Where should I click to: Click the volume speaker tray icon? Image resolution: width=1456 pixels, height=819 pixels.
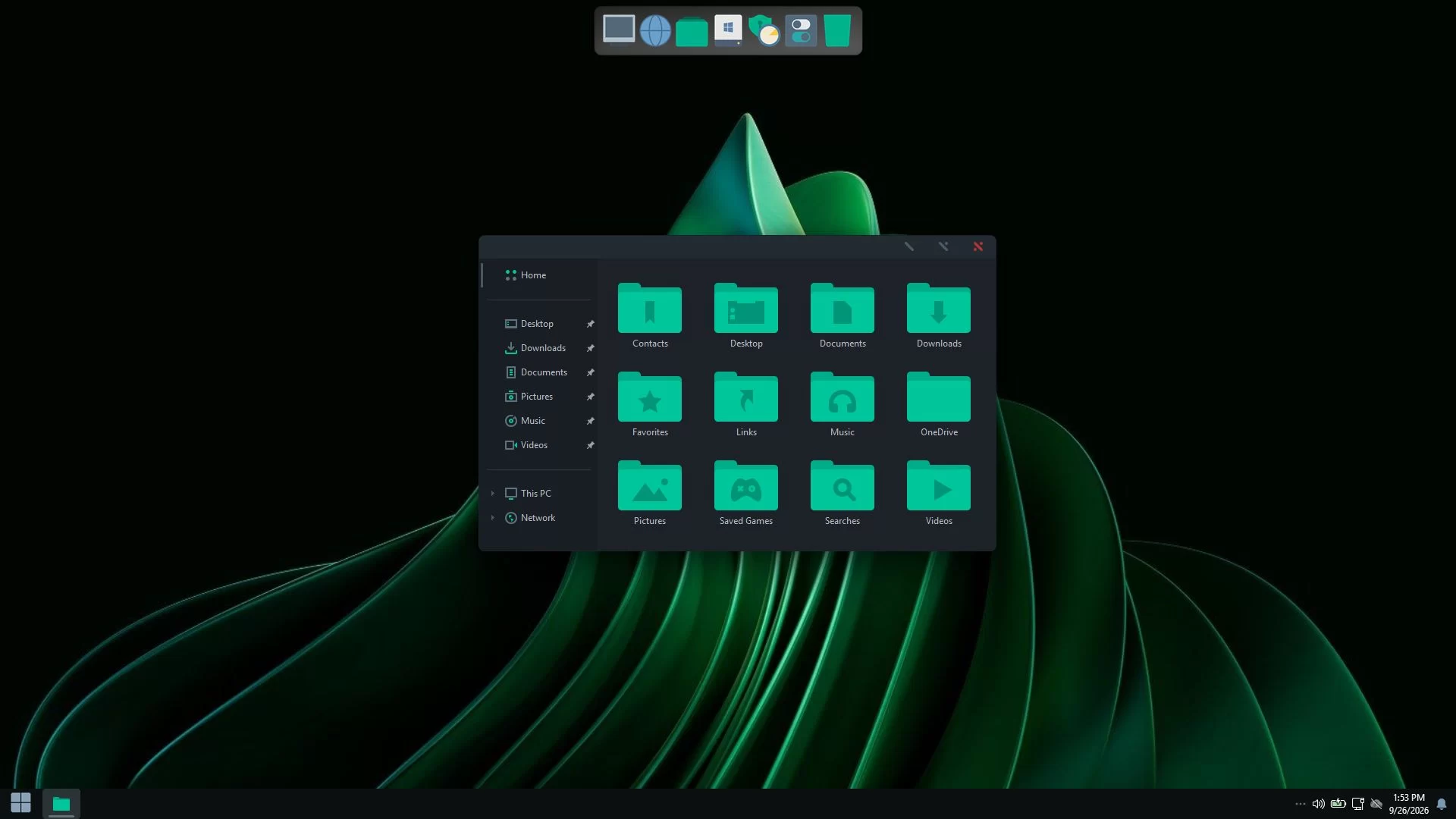[1318, 804]
